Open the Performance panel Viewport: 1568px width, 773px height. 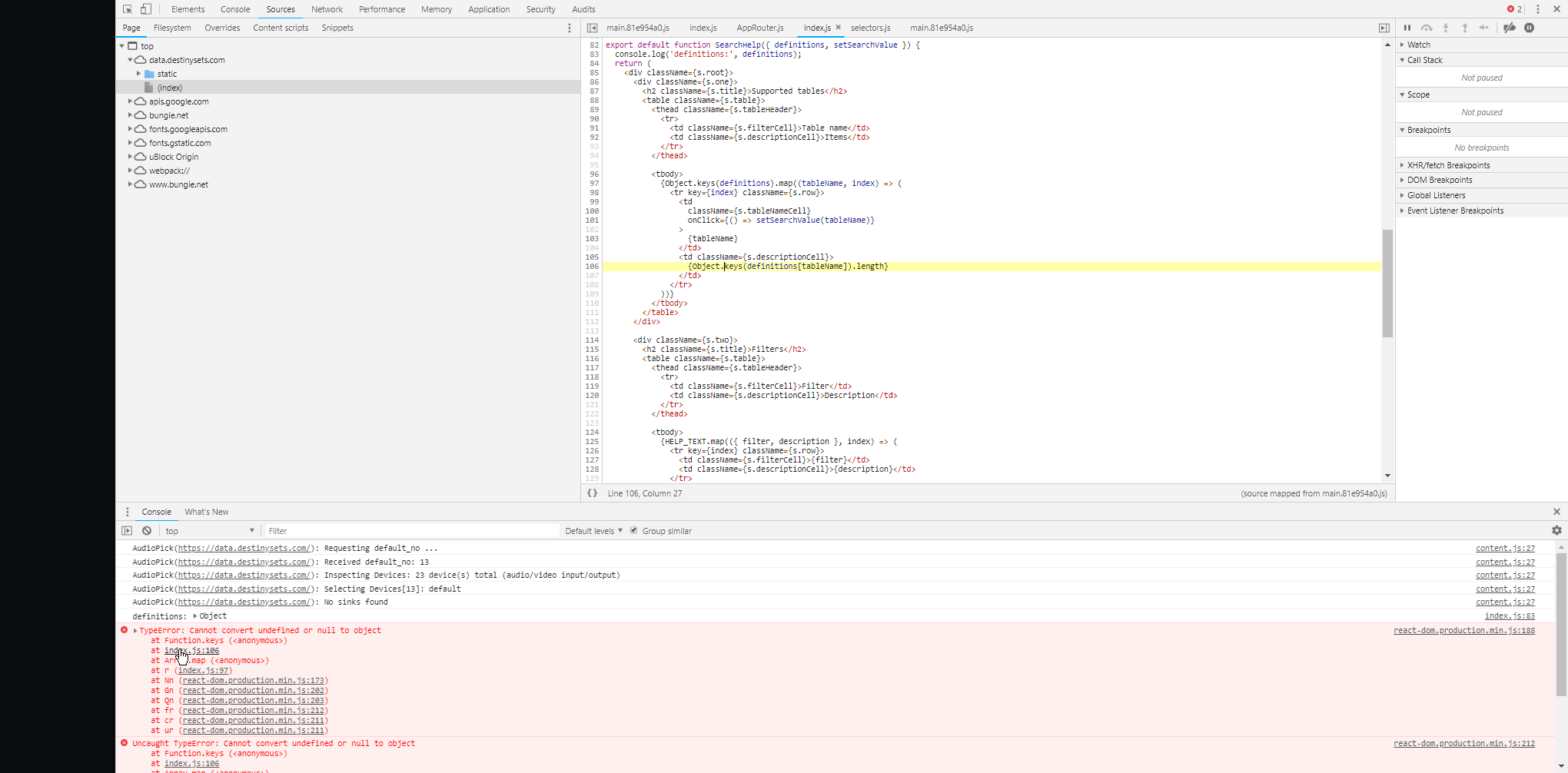point(382,9)
